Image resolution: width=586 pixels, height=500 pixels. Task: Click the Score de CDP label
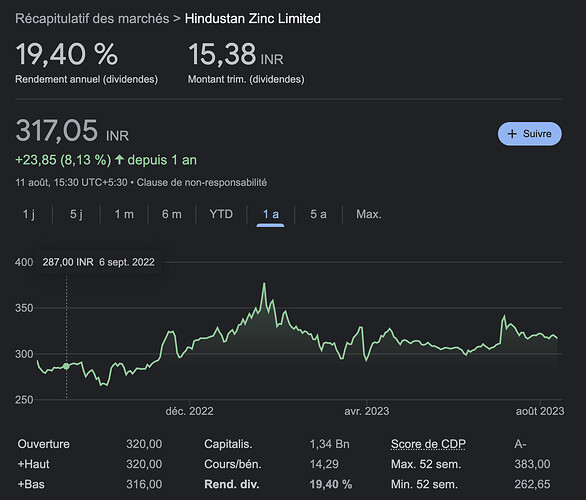click(x=428, y=444)
